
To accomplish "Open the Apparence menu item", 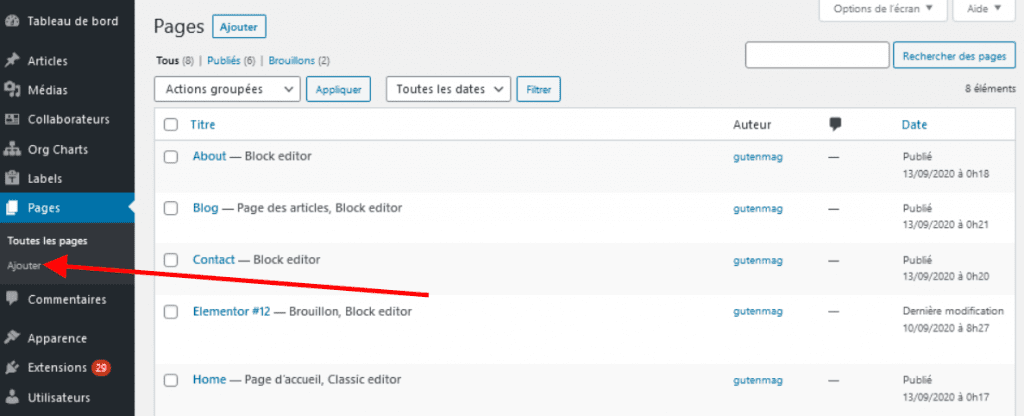I will coord(57,338).
